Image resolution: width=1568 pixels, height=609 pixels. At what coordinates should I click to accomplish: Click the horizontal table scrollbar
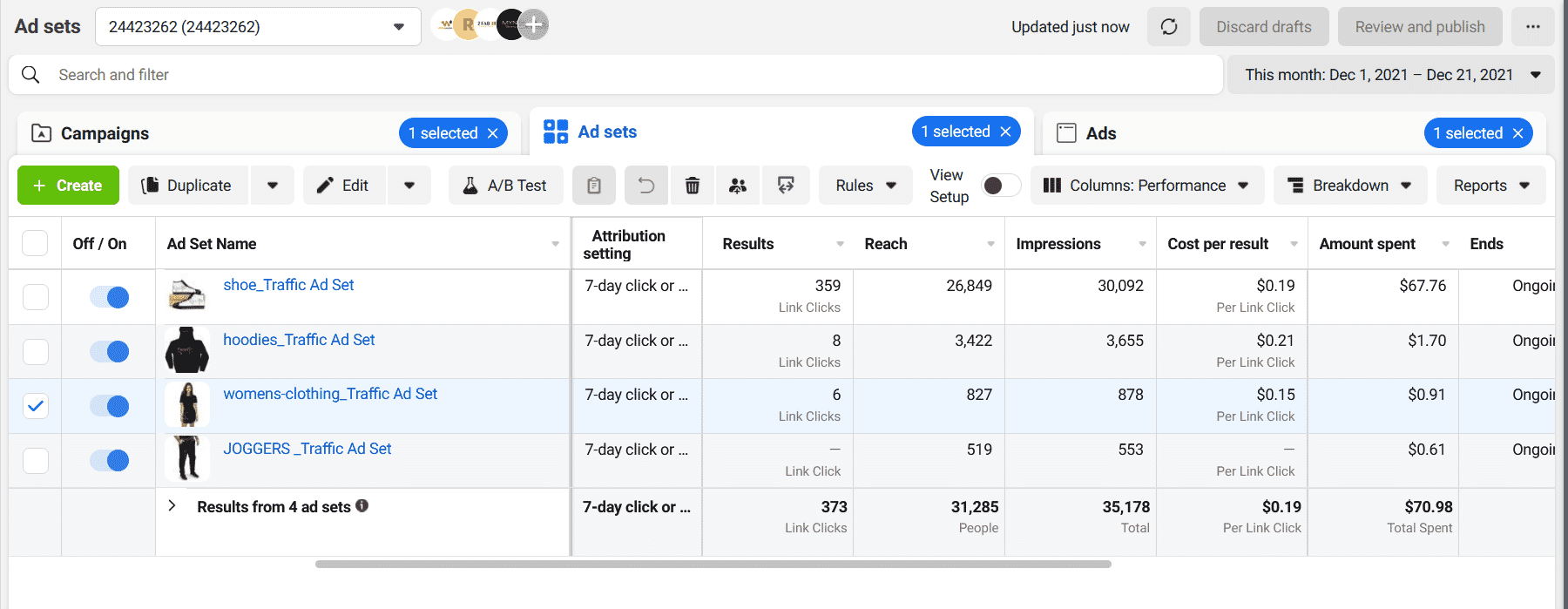713,565
